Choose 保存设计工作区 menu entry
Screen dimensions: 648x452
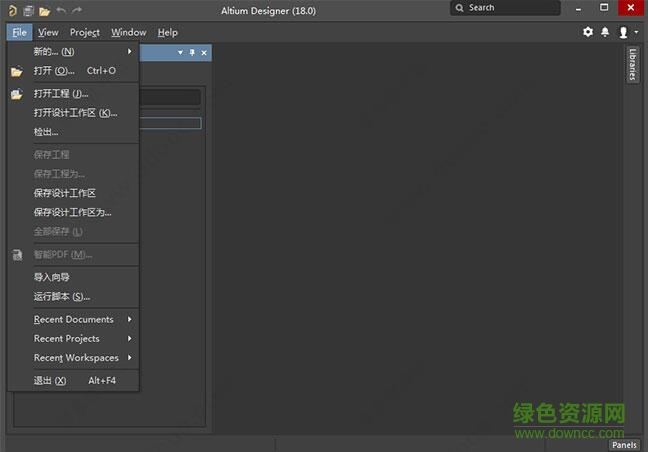coord(73,193)
